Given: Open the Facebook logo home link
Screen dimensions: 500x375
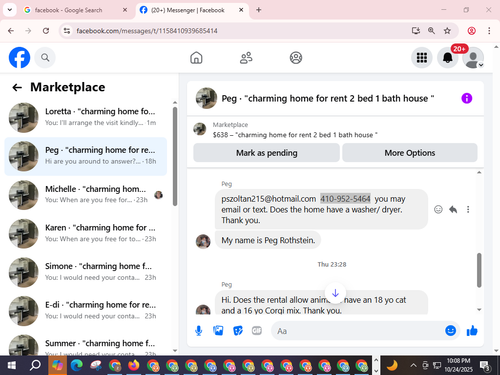Looking at the screenshot, I should (x=19, y=57).
